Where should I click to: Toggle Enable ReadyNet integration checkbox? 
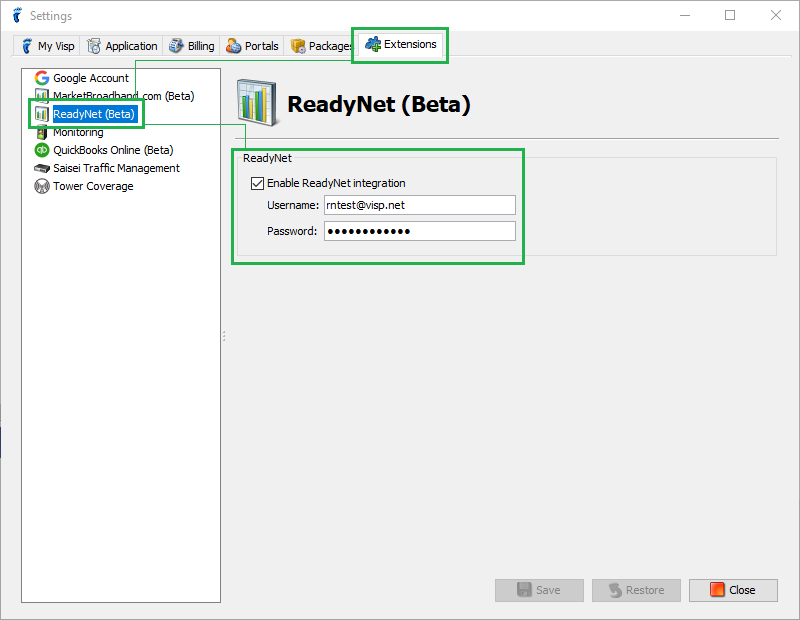(258, 183)
